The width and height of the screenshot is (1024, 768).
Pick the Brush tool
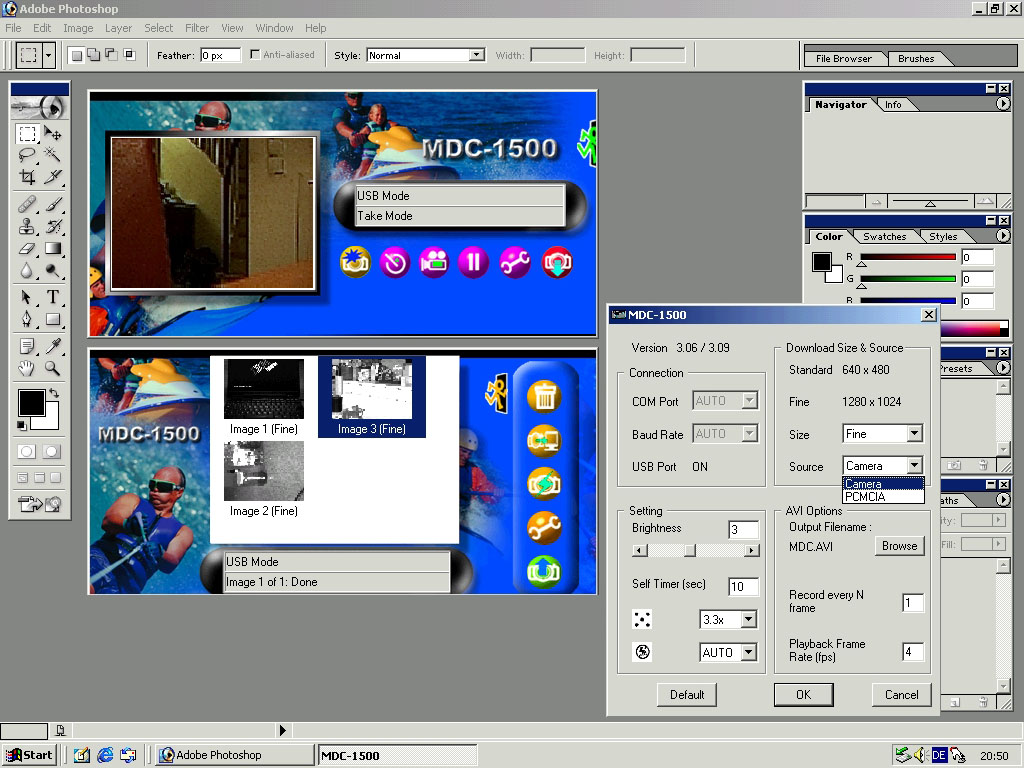point(53,205)
